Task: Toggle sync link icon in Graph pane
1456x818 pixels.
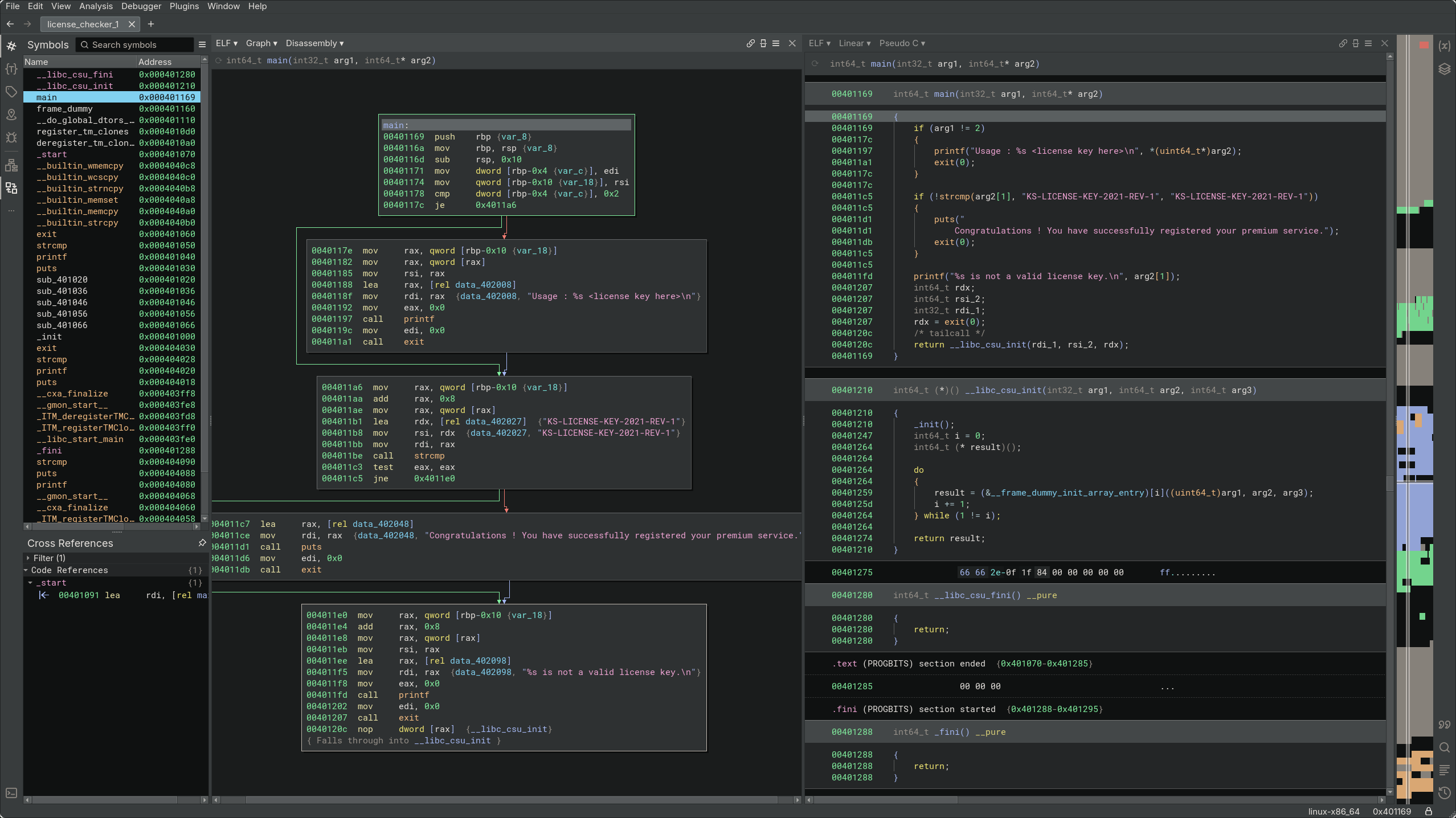Action: 750,43
